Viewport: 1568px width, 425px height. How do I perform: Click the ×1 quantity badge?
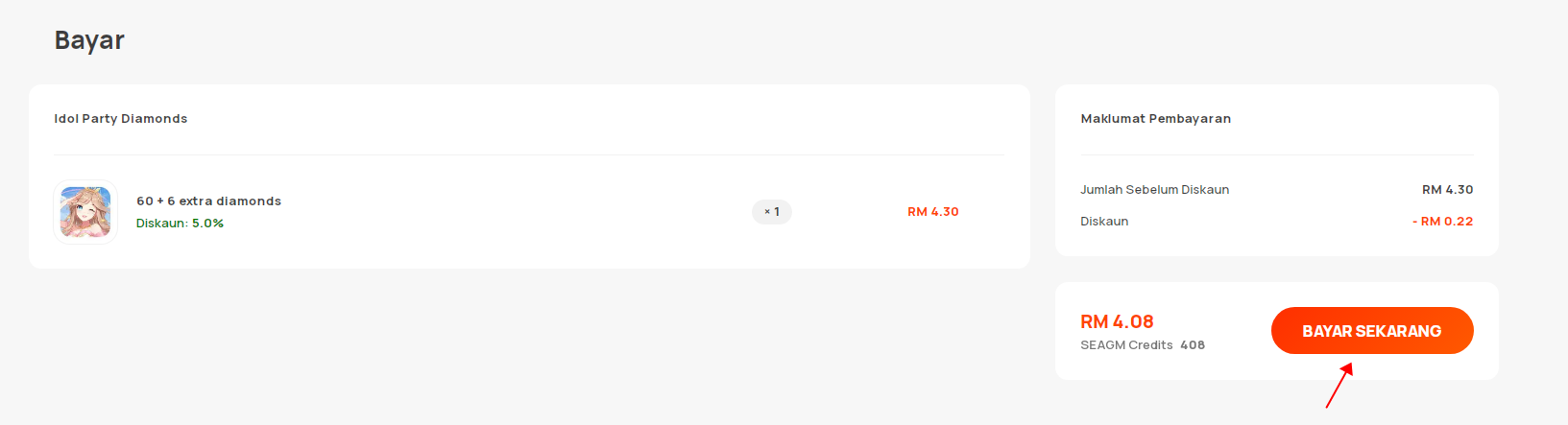point(772,212)
